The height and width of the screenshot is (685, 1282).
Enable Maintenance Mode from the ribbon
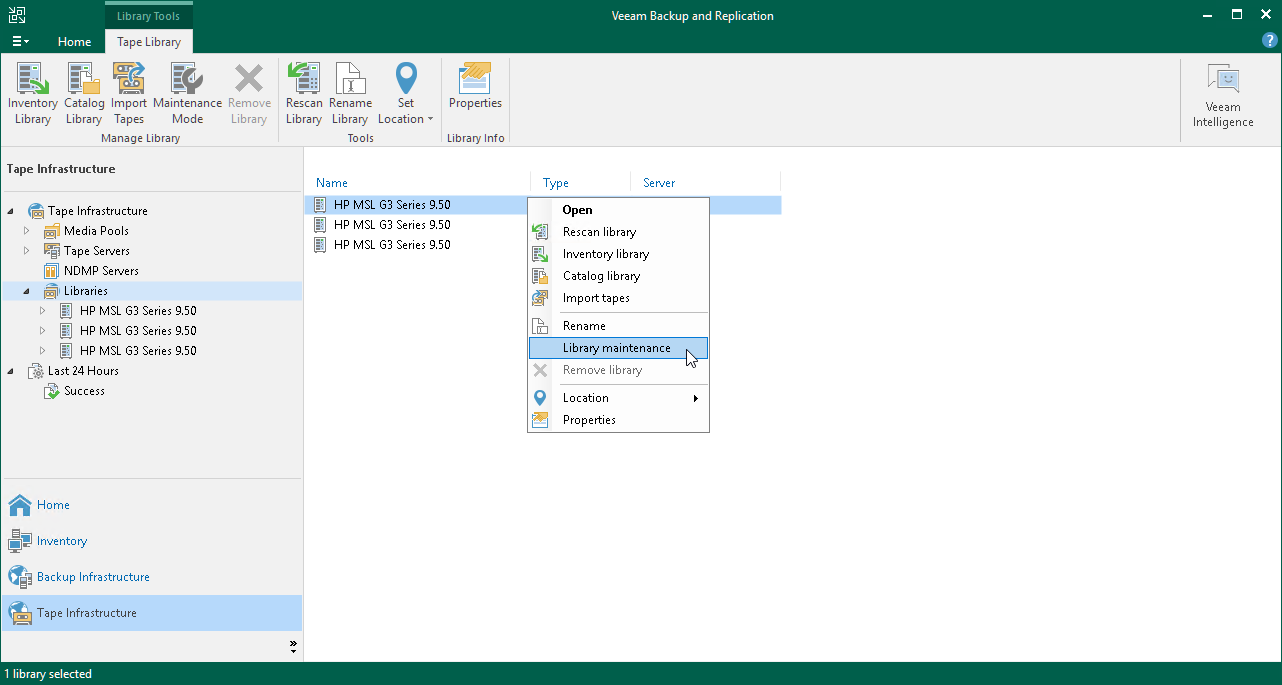(x=187, y=90)
